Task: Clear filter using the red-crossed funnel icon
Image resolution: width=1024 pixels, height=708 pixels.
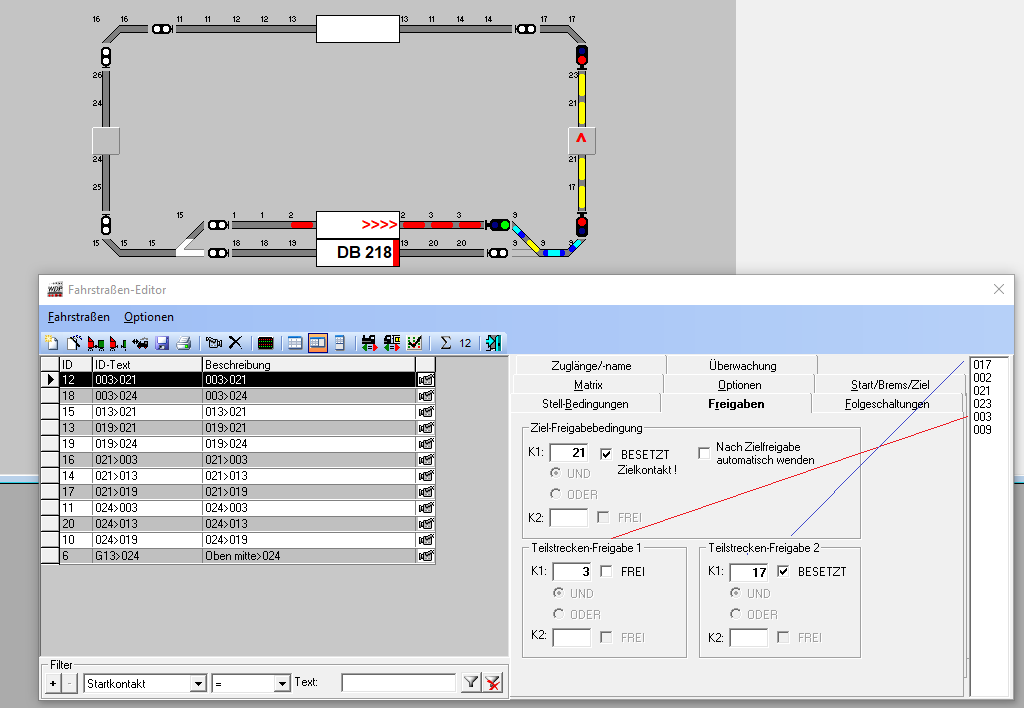Action: coord(492,683)
